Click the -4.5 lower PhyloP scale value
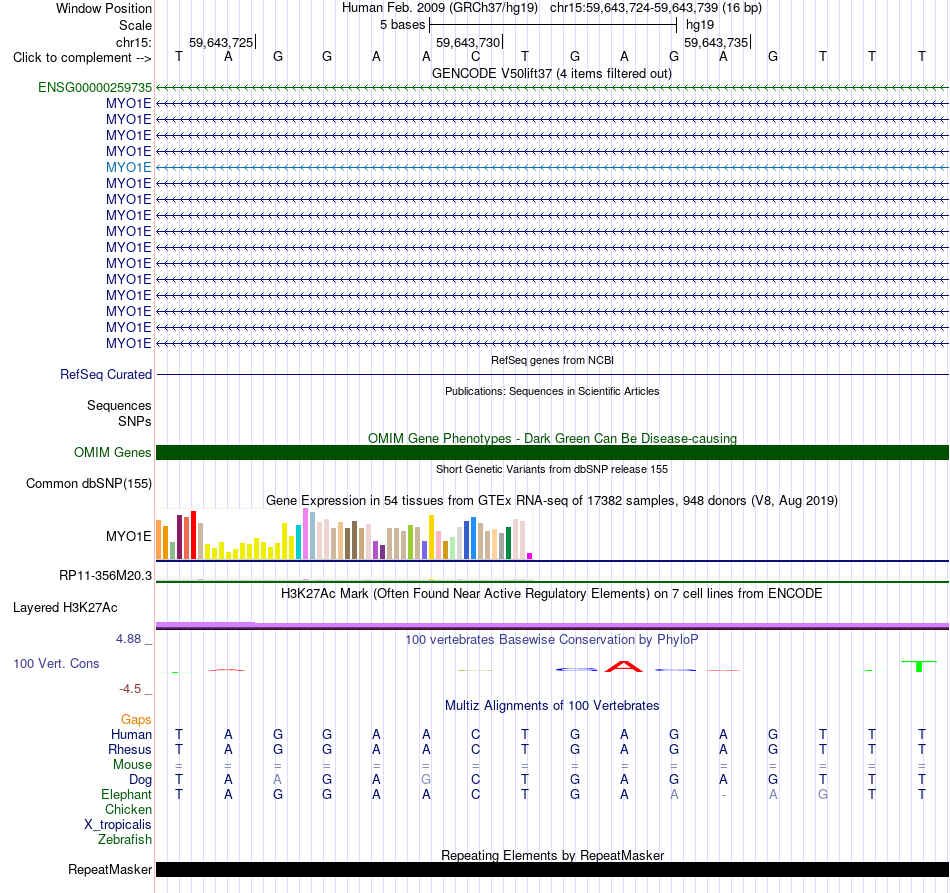Image resolution: width=950 pixels, height=893 pixels. pos(130,689)
